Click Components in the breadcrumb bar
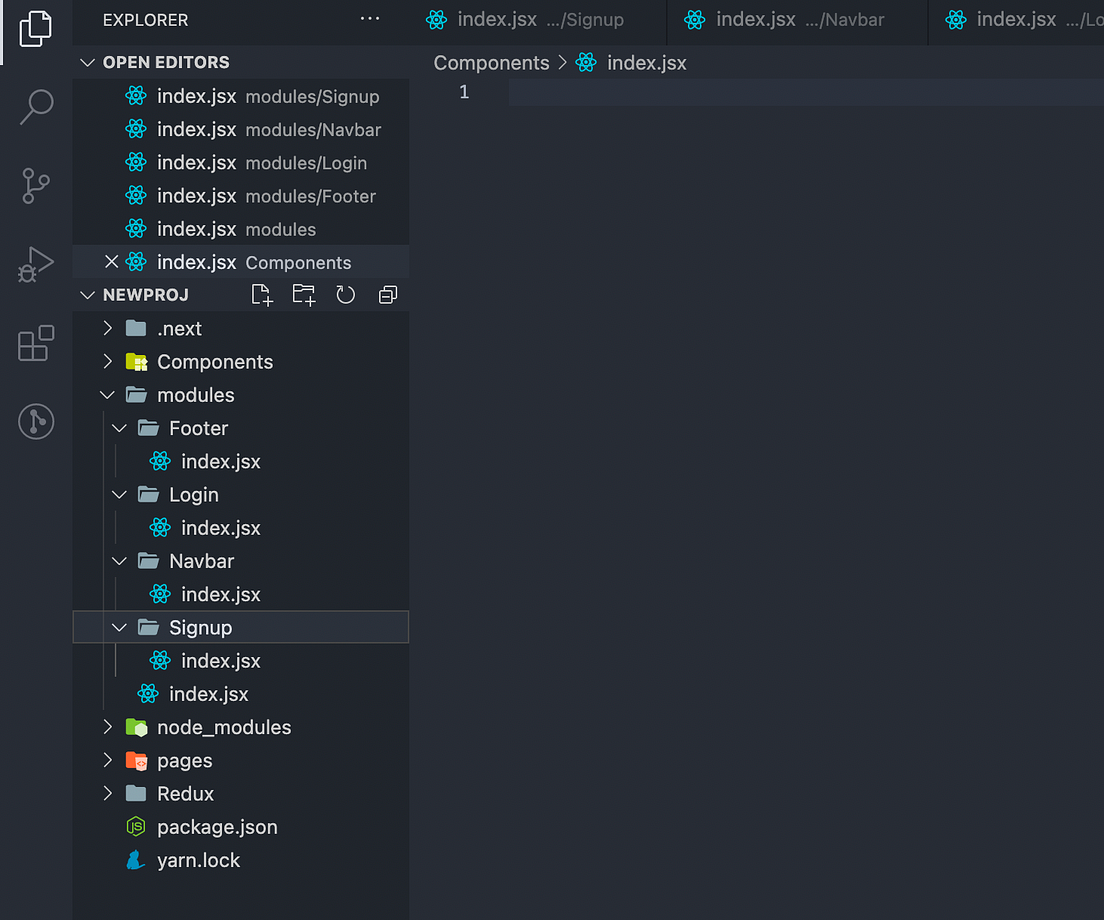The height and width of the screenshot is (920, 1104). tap(491, 62)
